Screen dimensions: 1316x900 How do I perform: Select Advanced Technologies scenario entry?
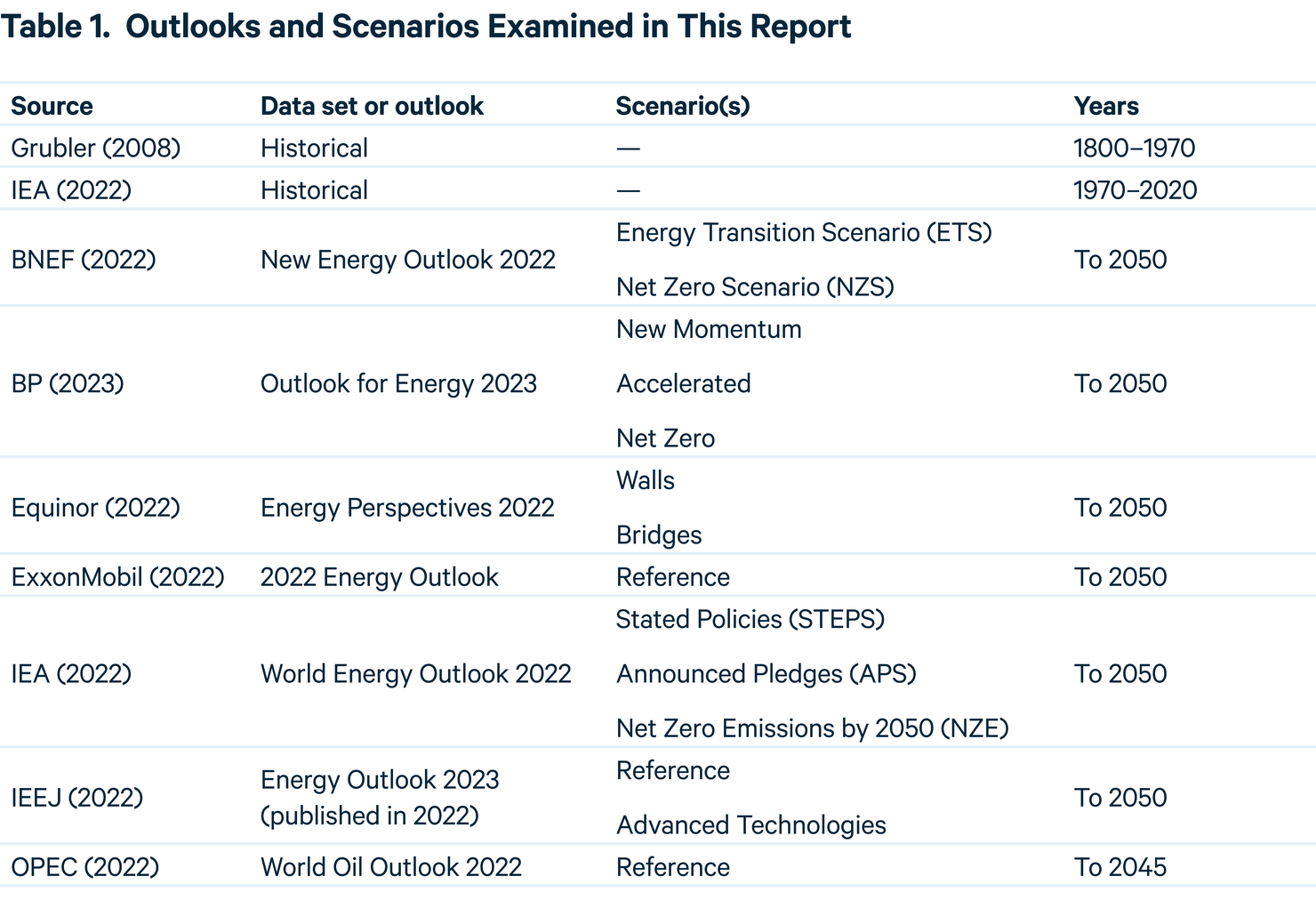(x=751, y=825)
